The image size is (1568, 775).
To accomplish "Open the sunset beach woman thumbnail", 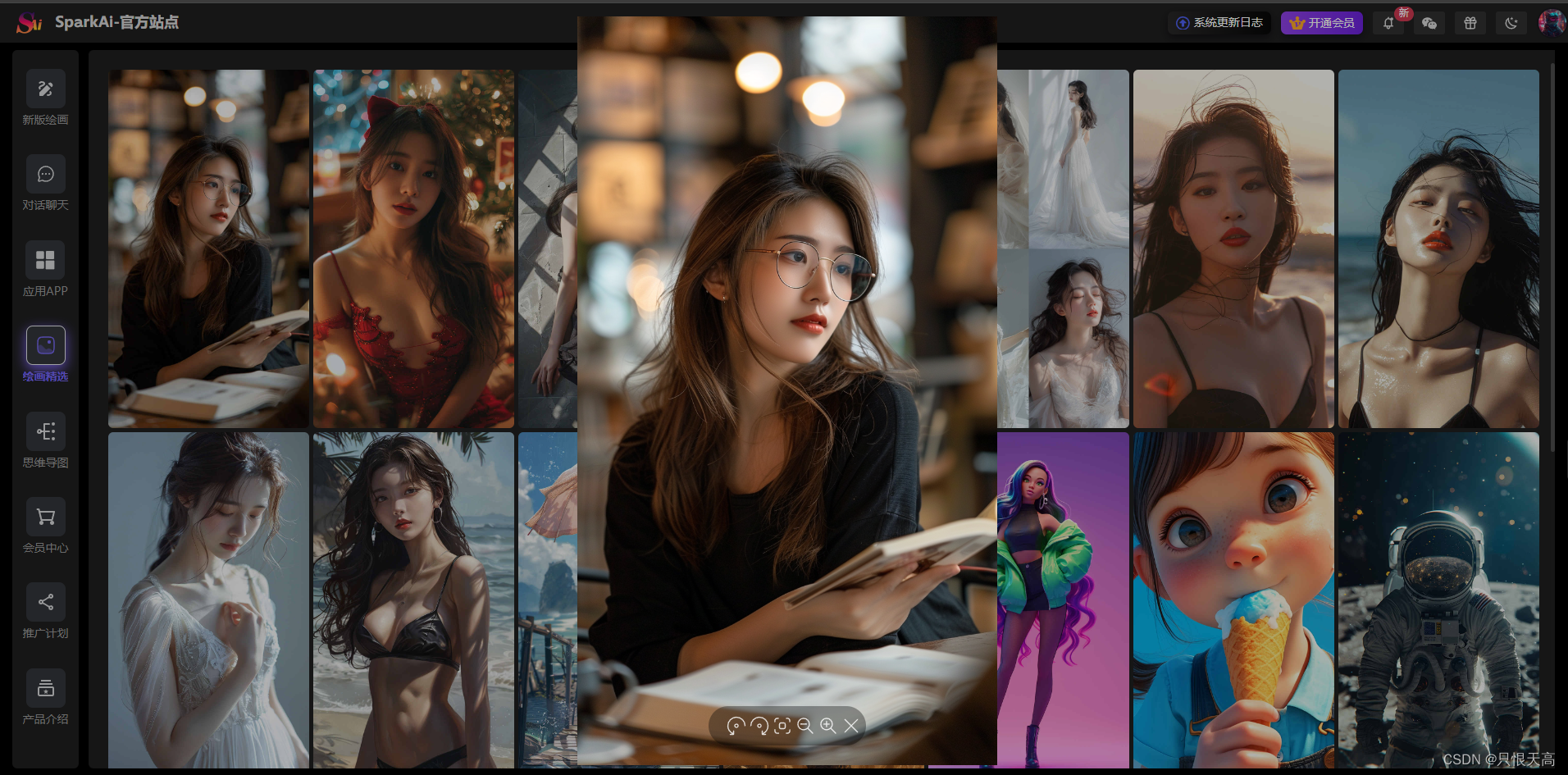I will [x=1234, y=248].
